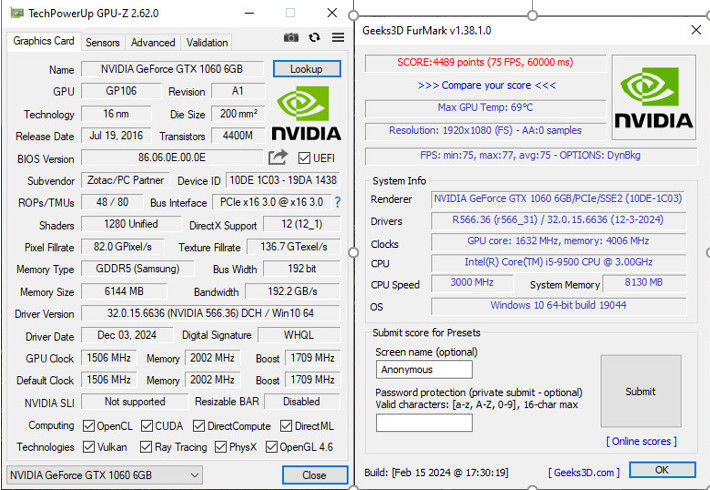Toggle the OpenCL checkbox
Viewport: 710px width, 490px height.
click(x=89, y=426)
